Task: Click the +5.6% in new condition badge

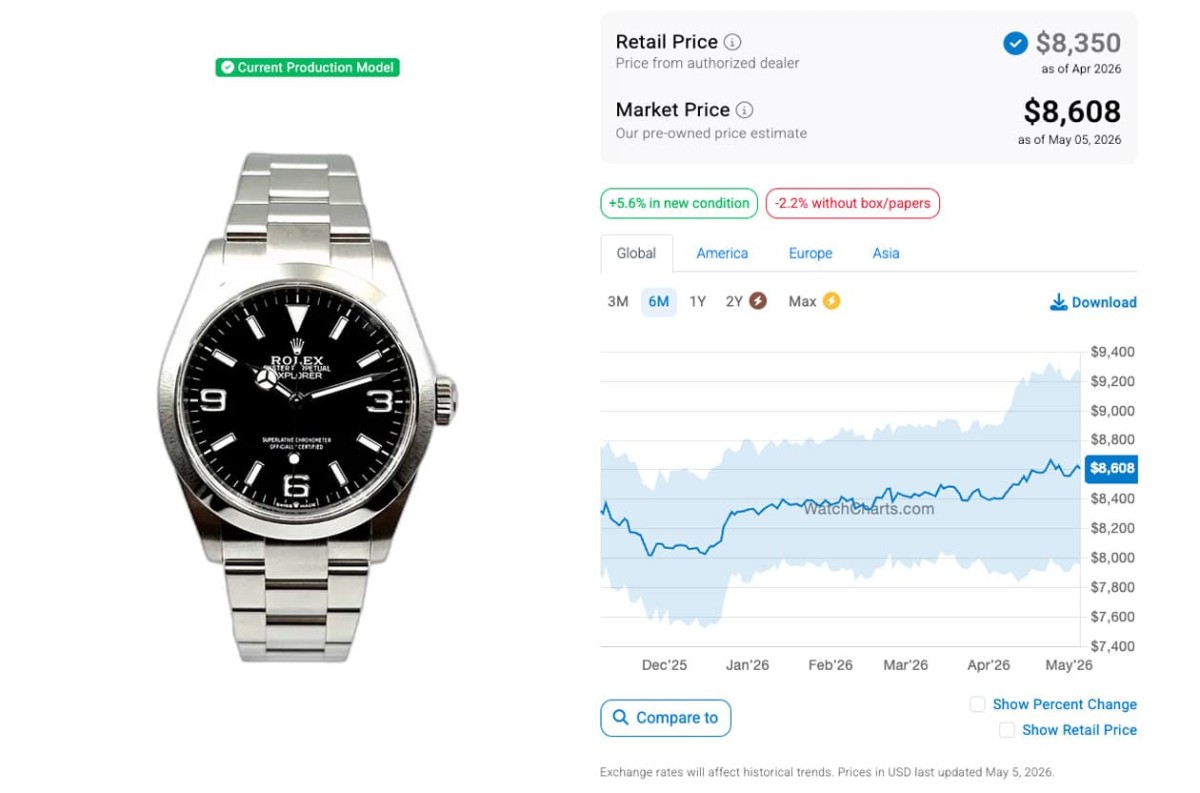Action: point(679,203)
